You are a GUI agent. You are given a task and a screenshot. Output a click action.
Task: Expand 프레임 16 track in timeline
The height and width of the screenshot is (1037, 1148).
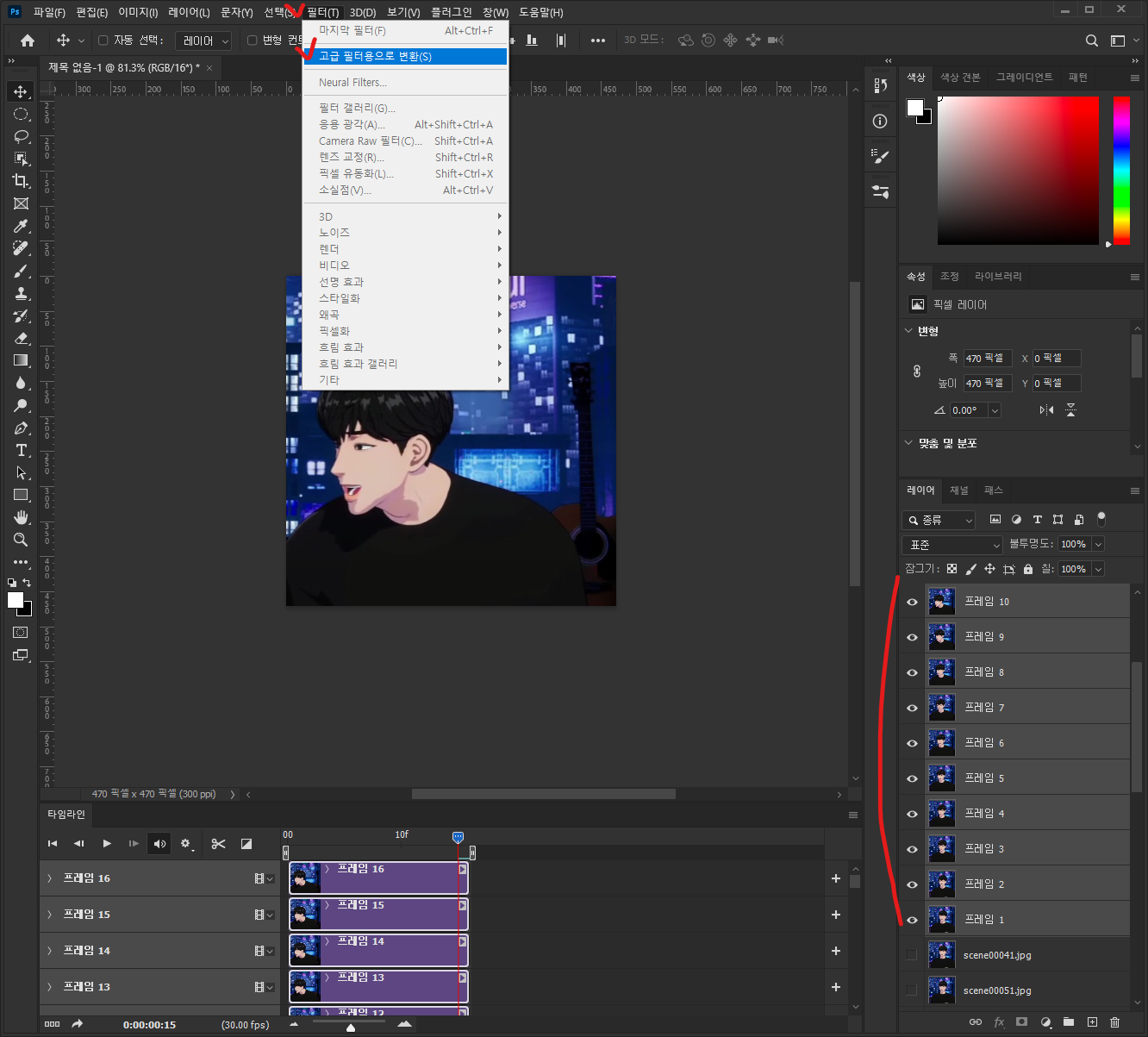tap(49, 878)
